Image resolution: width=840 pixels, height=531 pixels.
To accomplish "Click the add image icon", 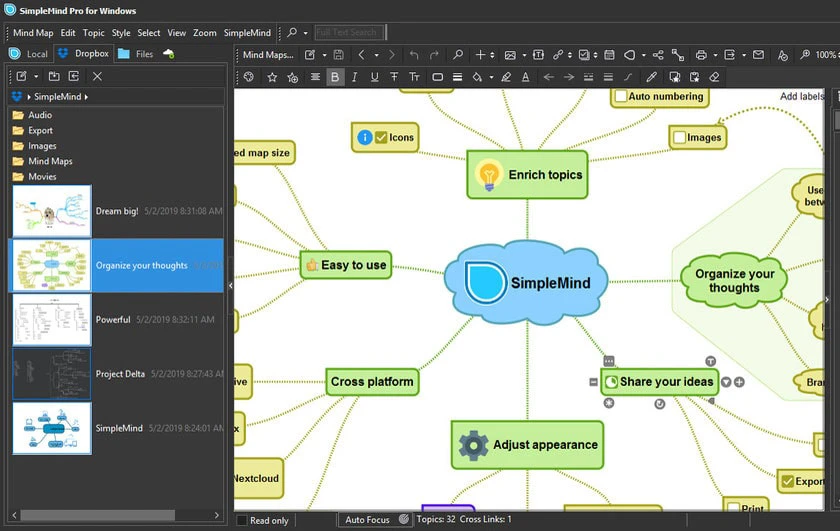I will tap(510, 55).
